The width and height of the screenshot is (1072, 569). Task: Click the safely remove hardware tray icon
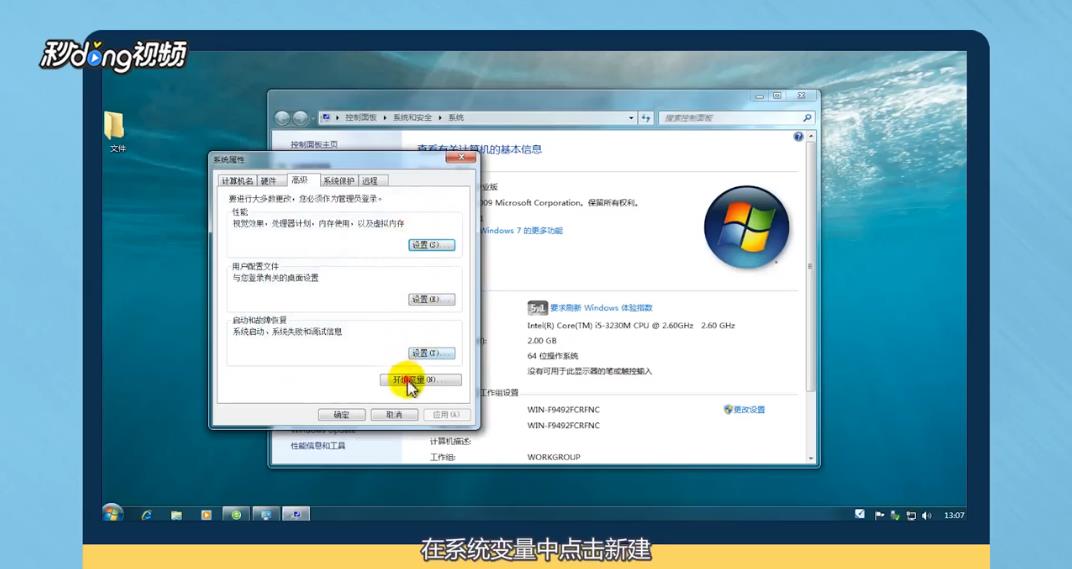point(896,516)
